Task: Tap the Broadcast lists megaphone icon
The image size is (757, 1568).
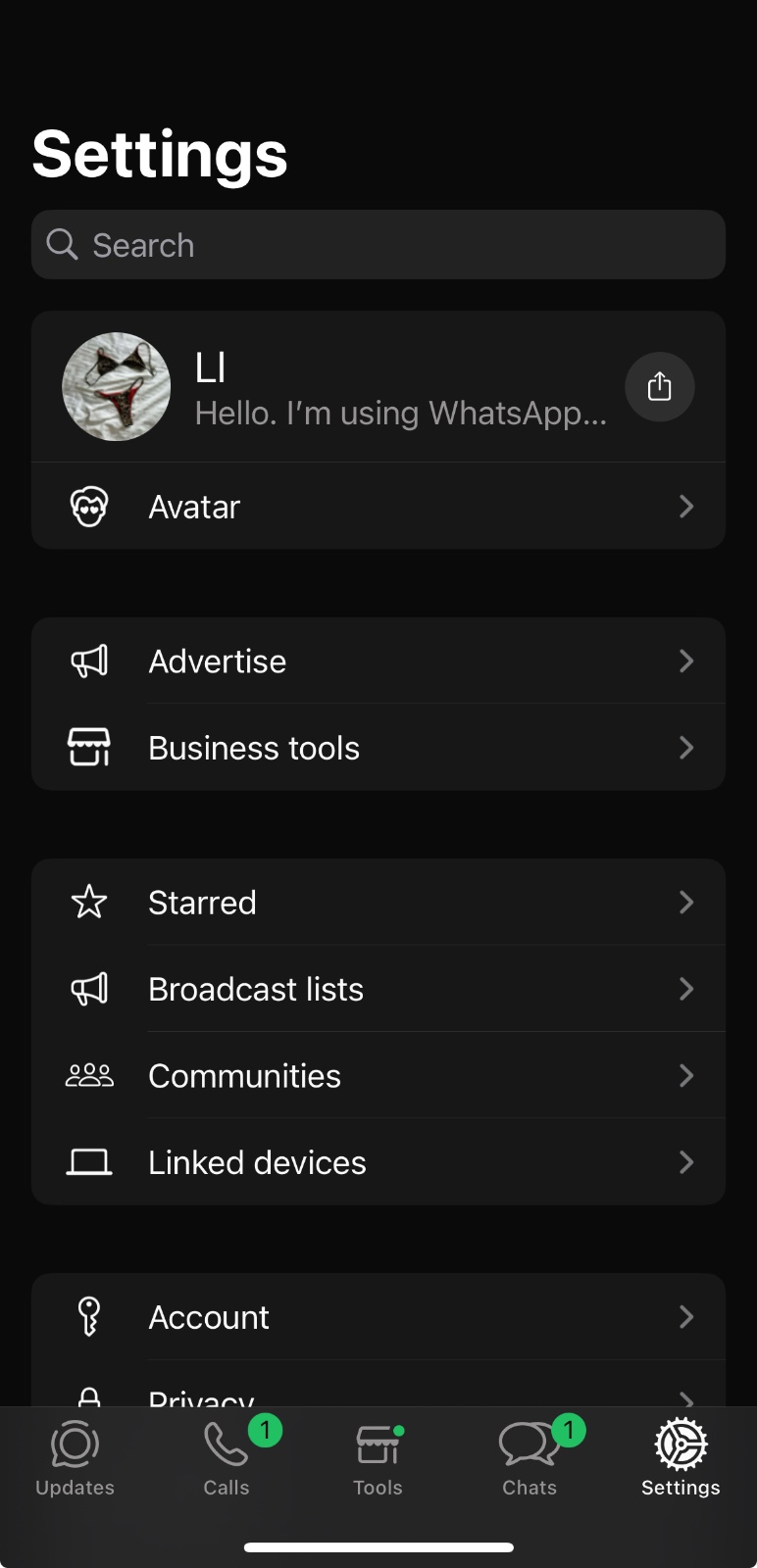Action: pos(89,989)
